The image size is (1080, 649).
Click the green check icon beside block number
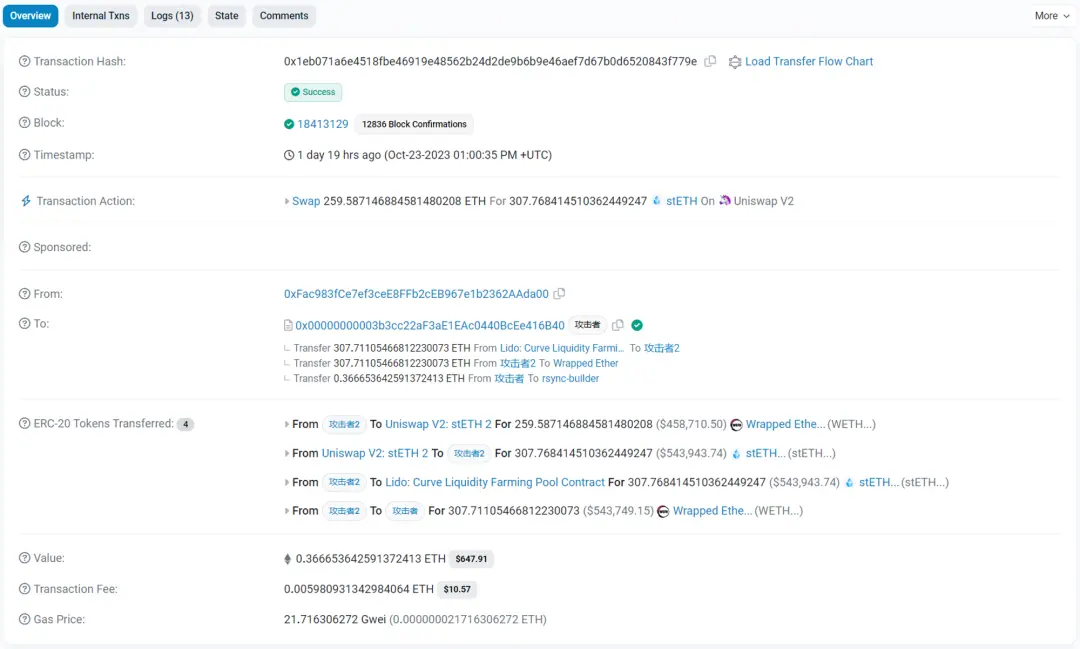tap(289, 124)
